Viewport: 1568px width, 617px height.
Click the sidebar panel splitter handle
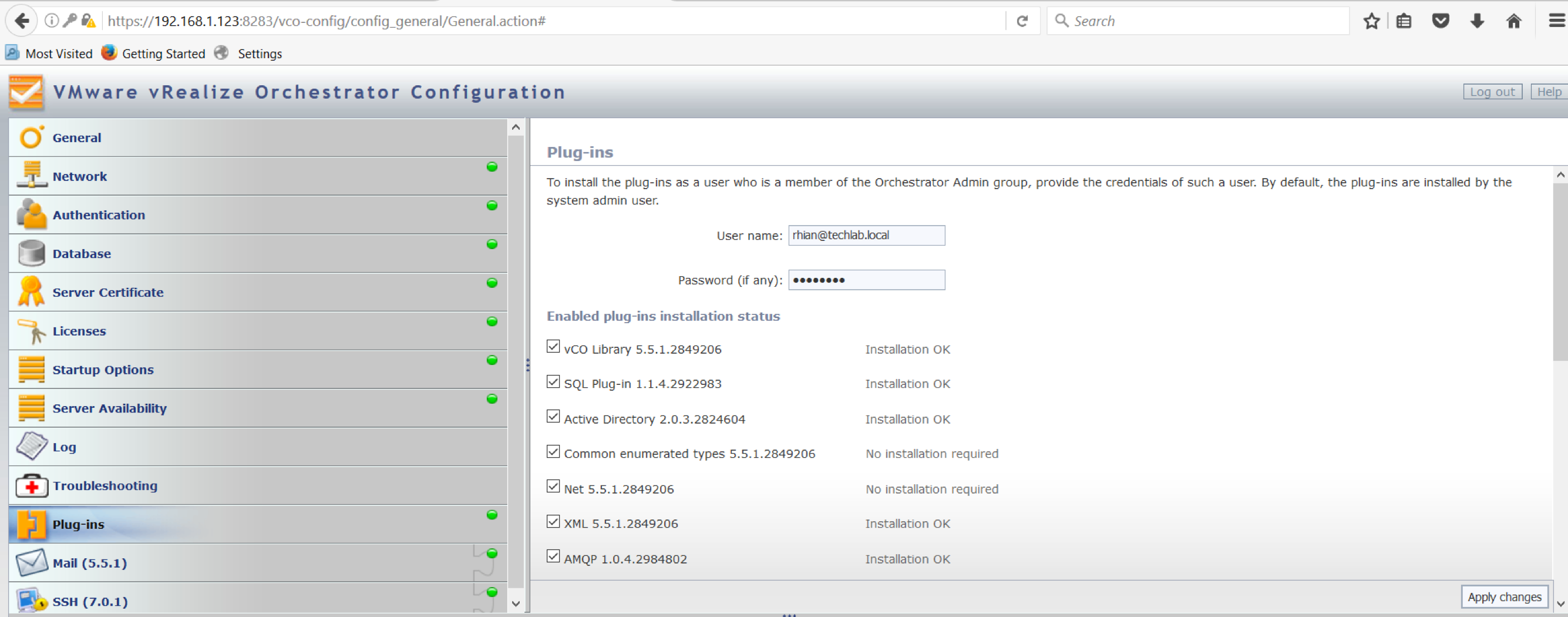click(x=527, y=365)
